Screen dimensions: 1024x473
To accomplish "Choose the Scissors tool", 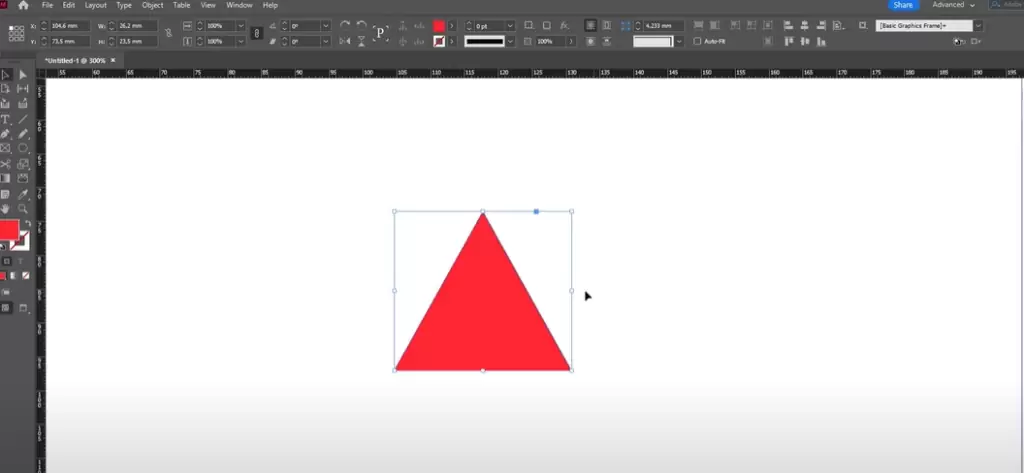I will pos(5,164).
